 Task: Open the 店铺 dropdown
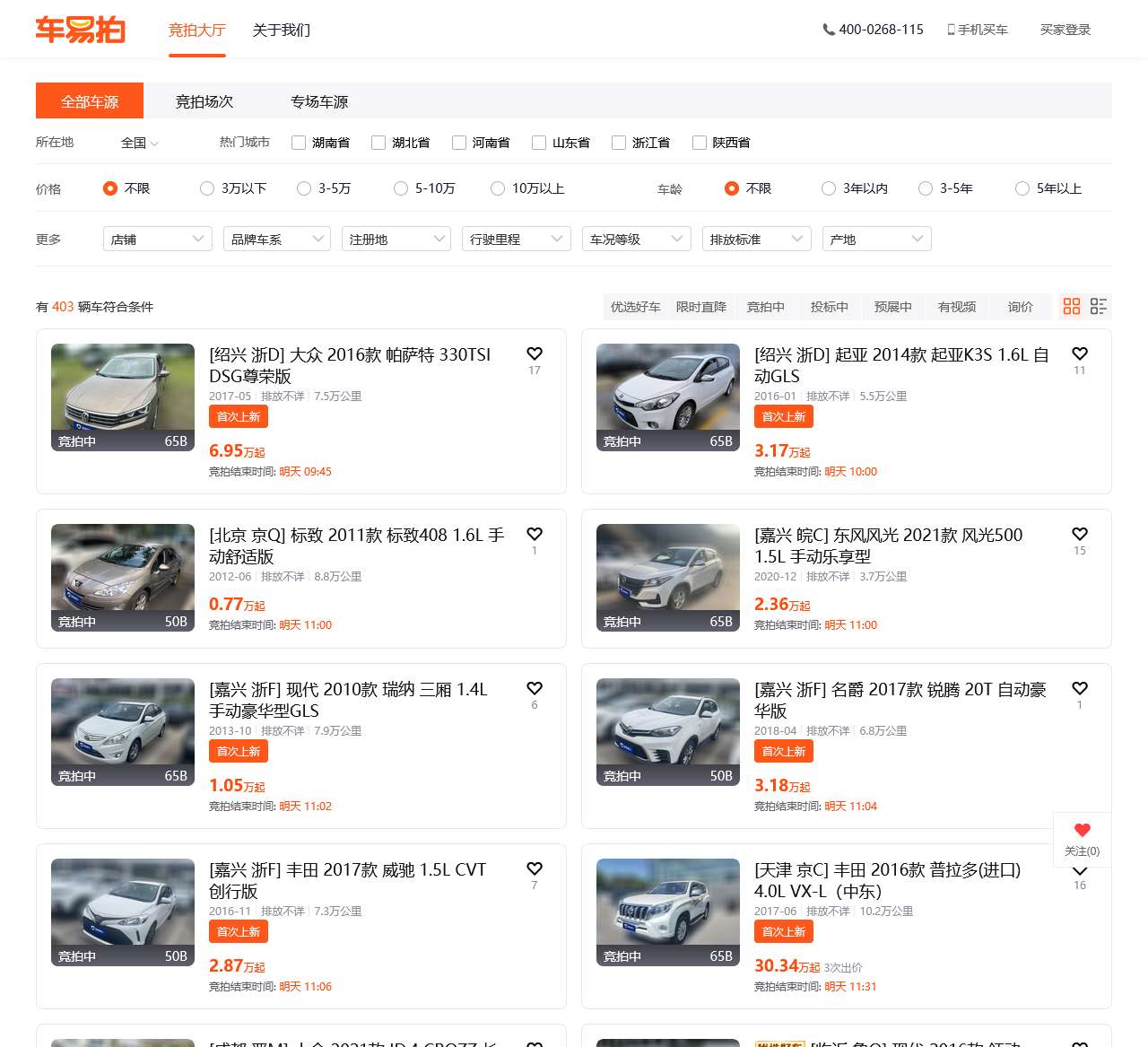click(158, 239)
